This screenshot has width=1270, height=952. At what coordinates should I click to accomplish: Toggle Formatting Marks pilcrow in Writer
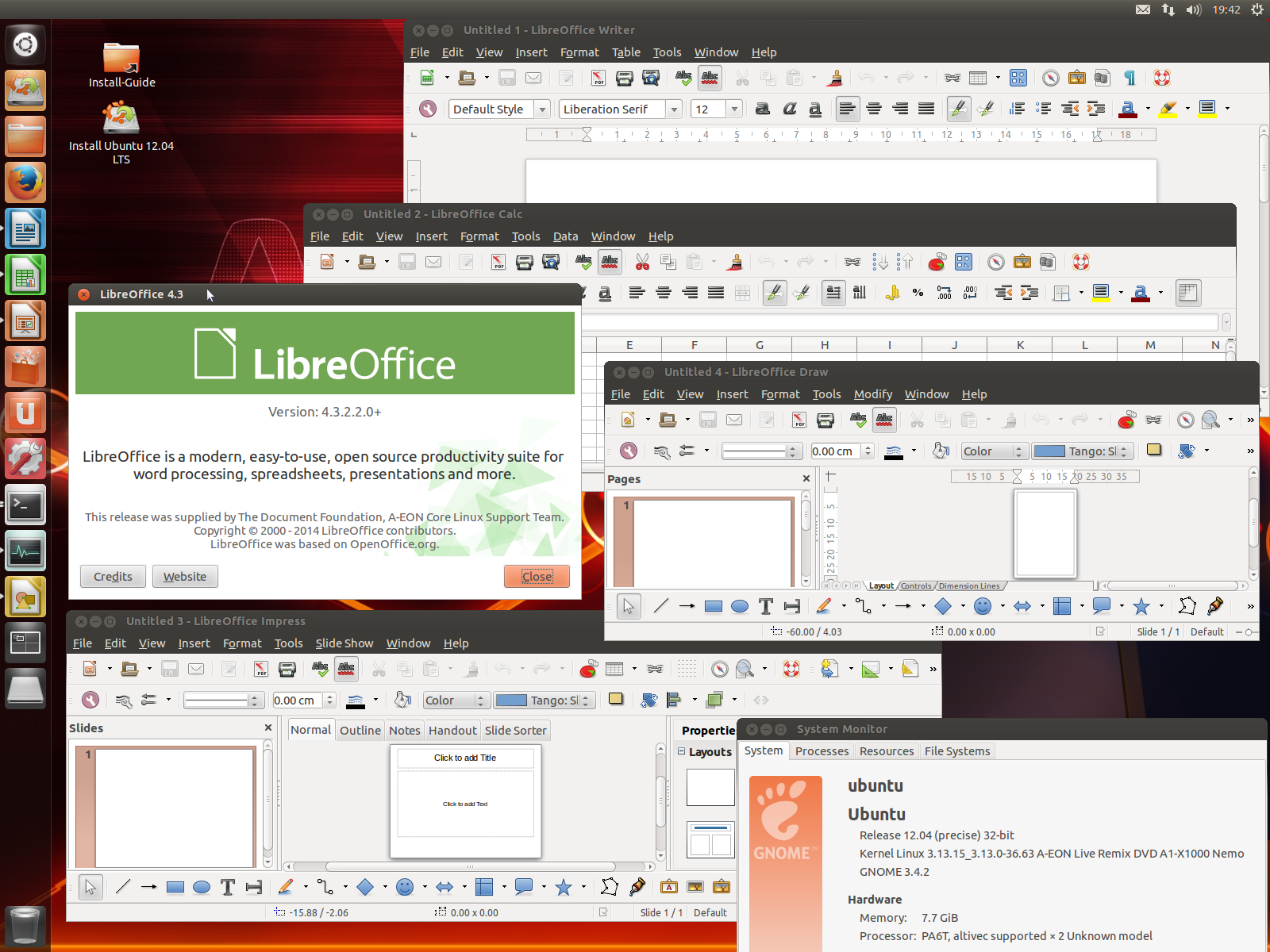(x=1130, y=78)
